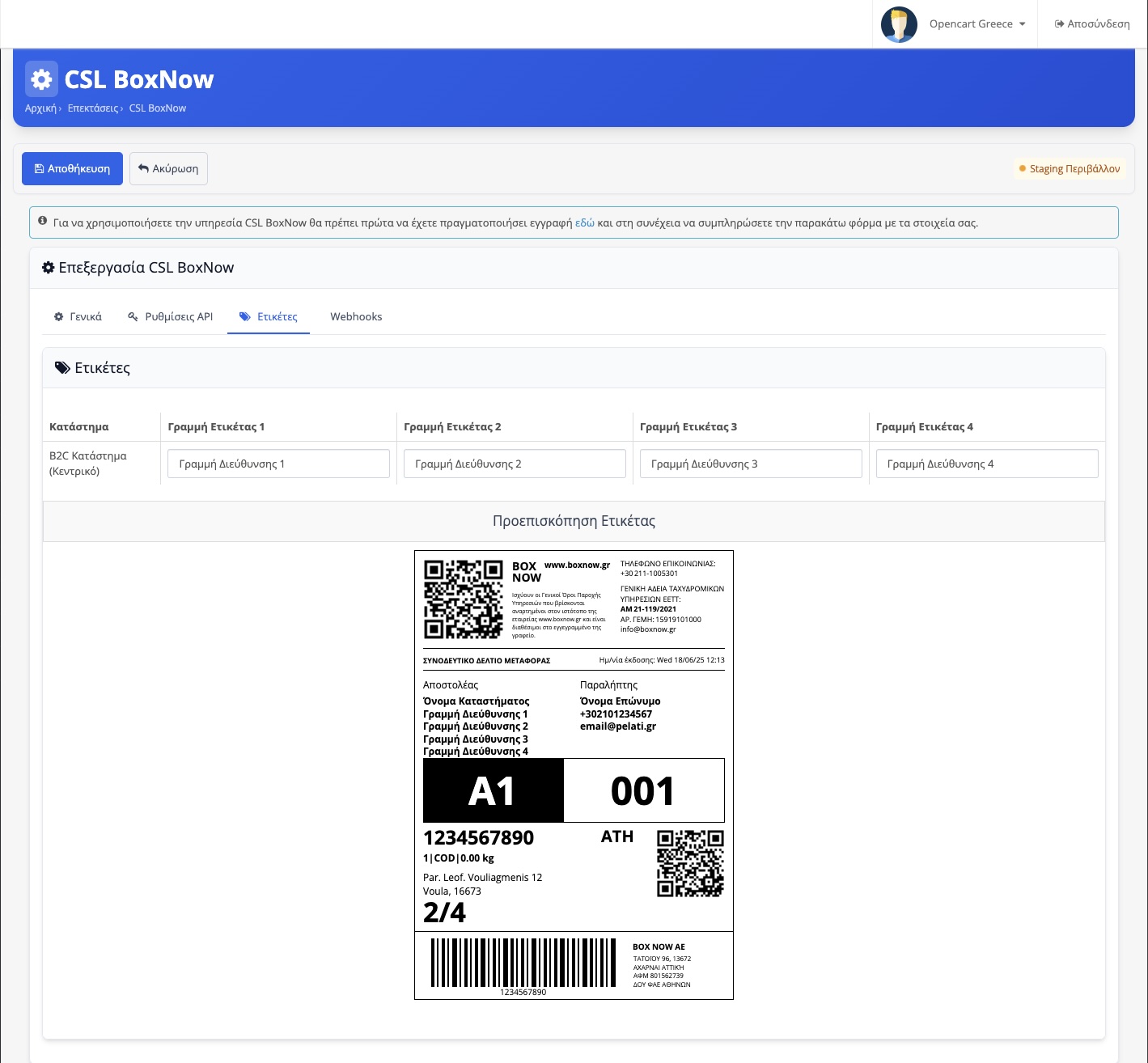
Task: Click the large 1234567890 tracking number
Action: [479, 838]
